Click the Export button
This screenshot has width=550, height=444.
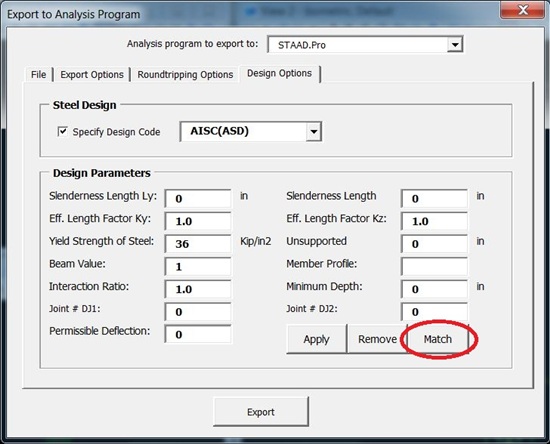tap(261, 412)
